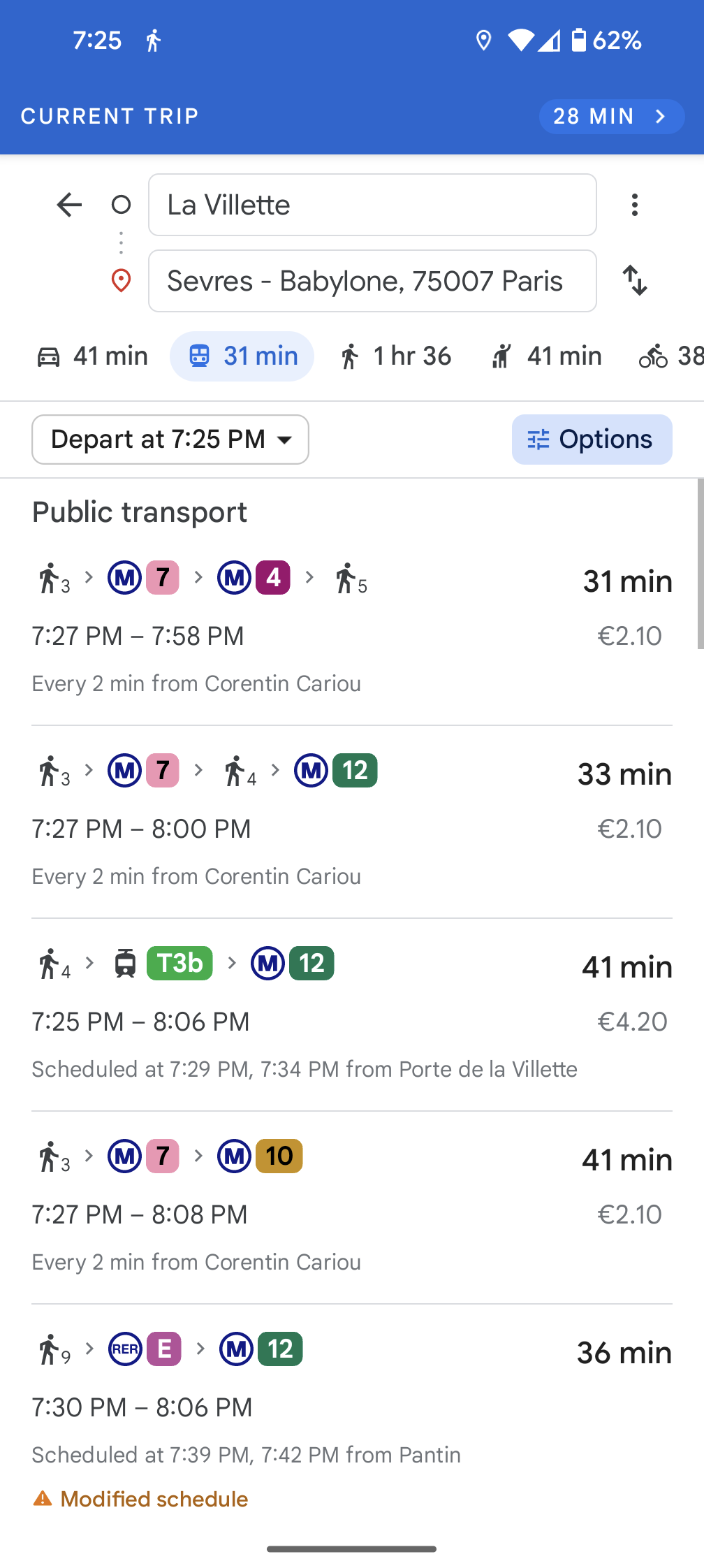
Task: Tap the back arrow icon
Action: (69, 205)
